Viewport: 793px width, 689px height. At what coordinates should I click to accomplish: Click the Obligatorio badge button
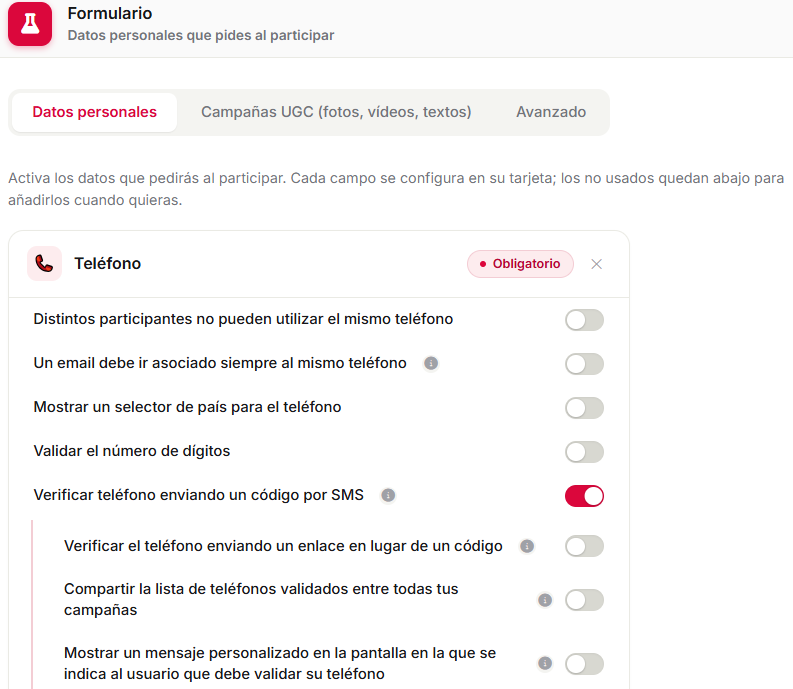[x=520, y=264]
